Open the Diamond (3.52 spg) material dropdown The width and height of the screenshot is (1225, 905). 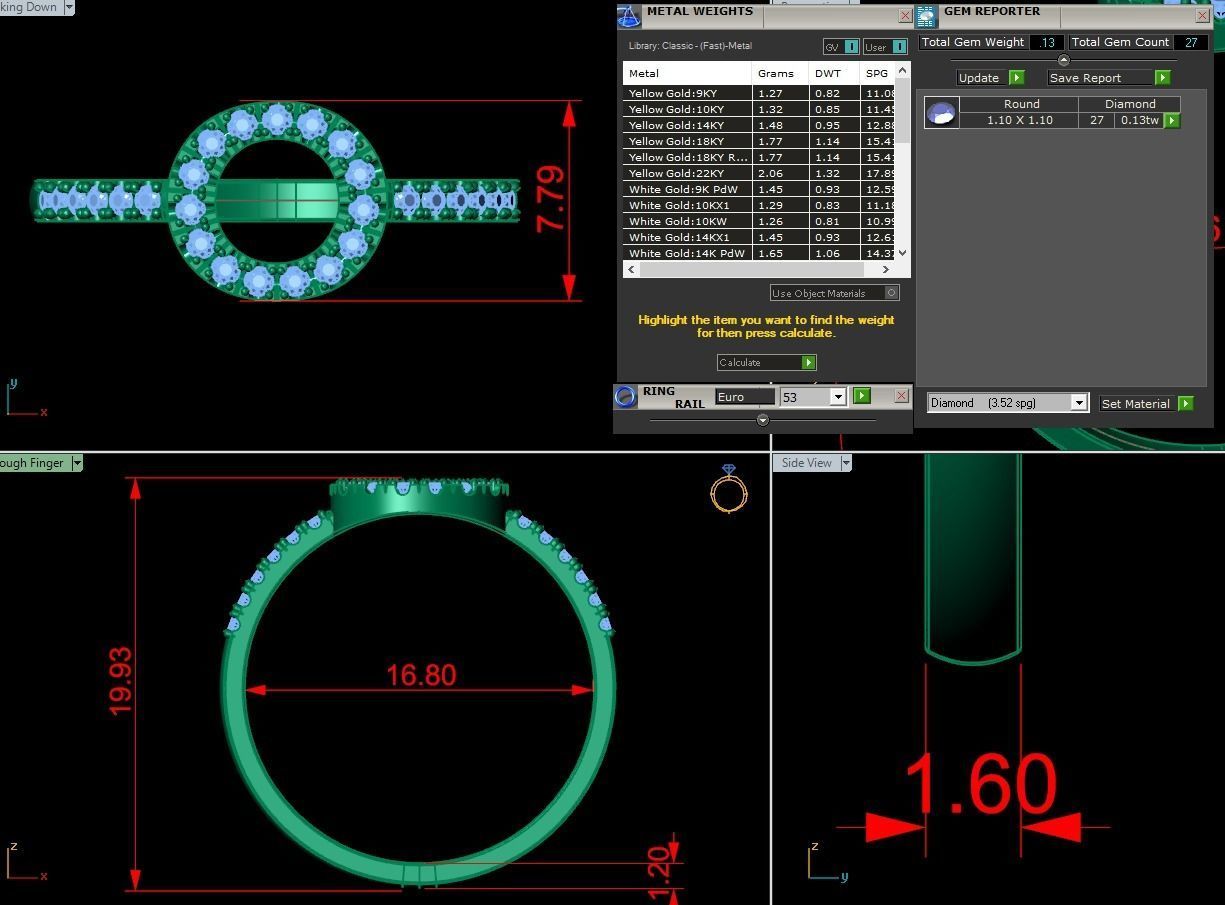[1078, 403]
